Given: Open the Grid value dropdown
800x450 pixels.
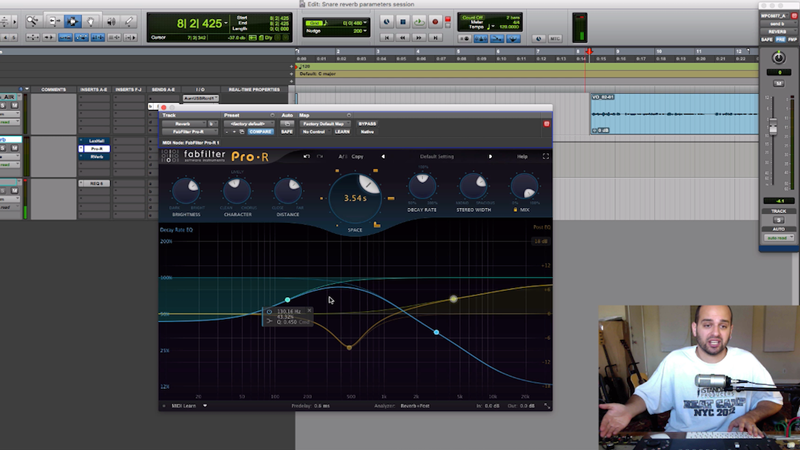Looking at the screenshot, I should pos(365,23).
